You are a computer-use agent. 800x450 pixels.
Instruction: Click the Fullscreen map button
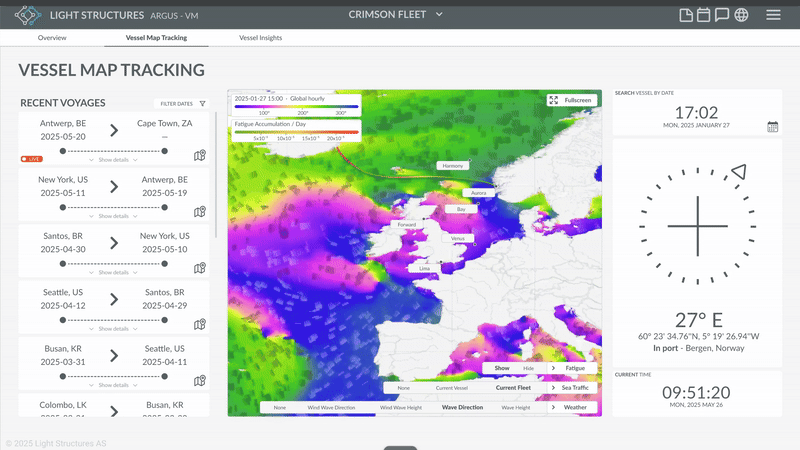point(571,100)
